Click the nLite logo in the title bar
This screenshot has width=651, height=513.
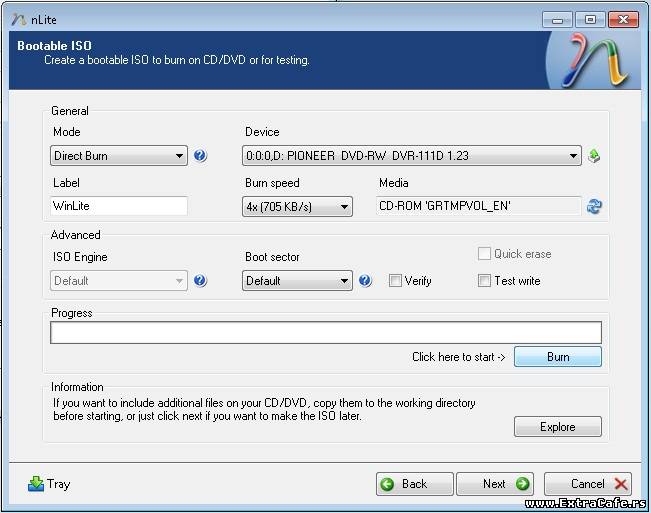(x=17, y=19)
